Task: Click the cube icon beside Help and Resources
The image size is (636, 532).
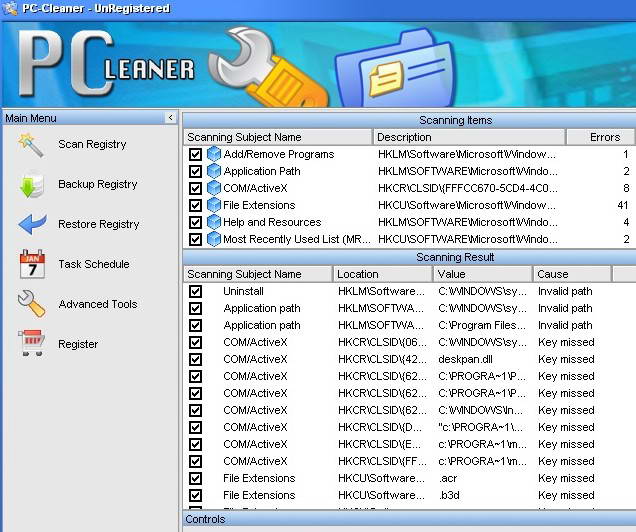Action: (x=213, y=222)
